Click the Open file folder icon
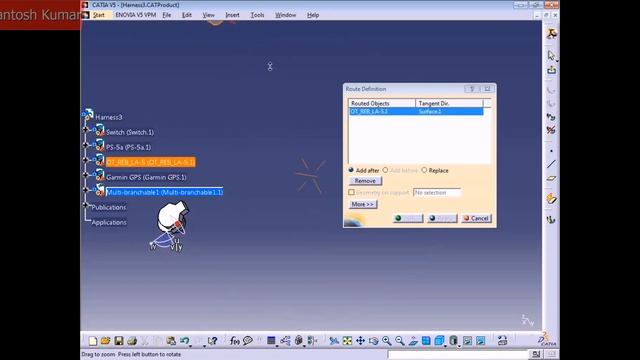 click(106, 341)
